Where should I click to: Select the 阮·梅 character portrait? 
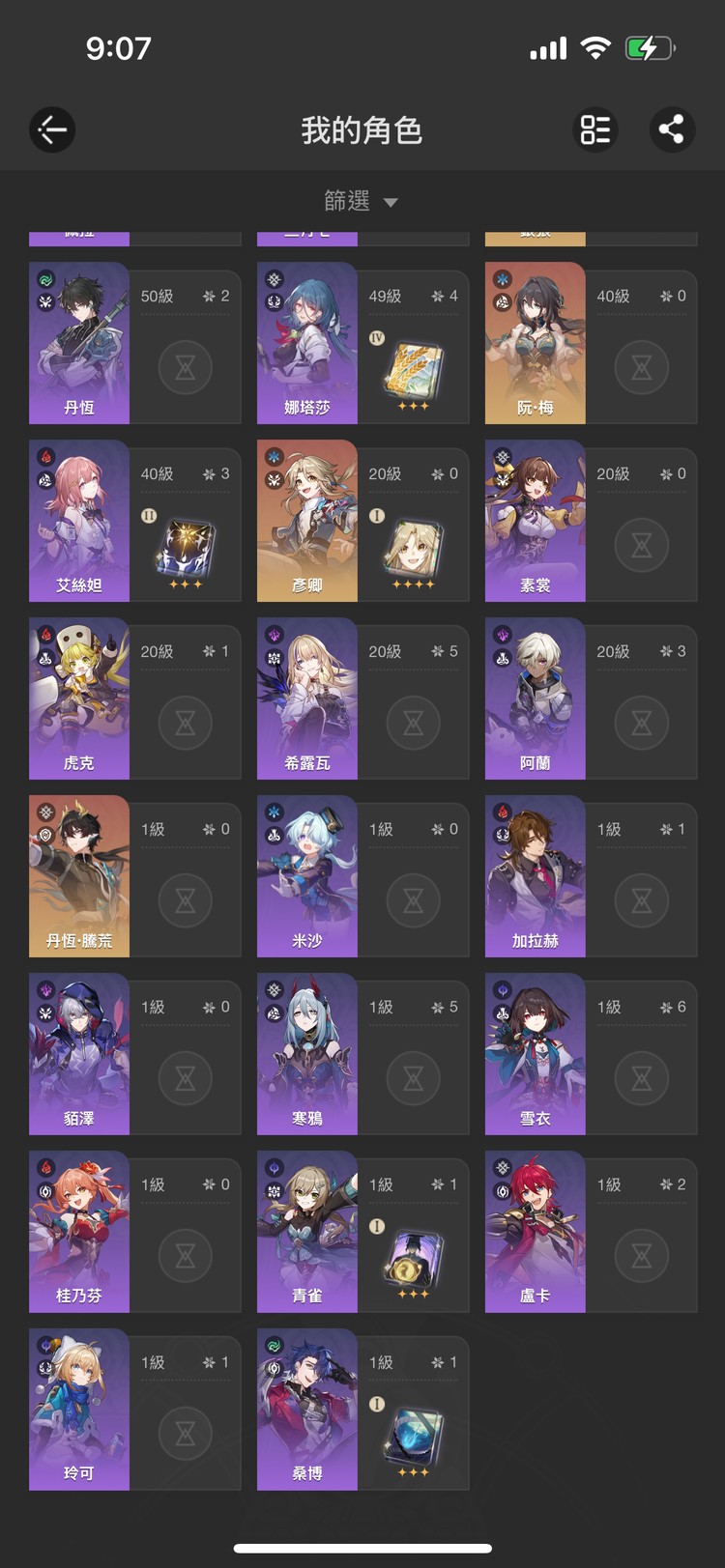tap(536, 343)
